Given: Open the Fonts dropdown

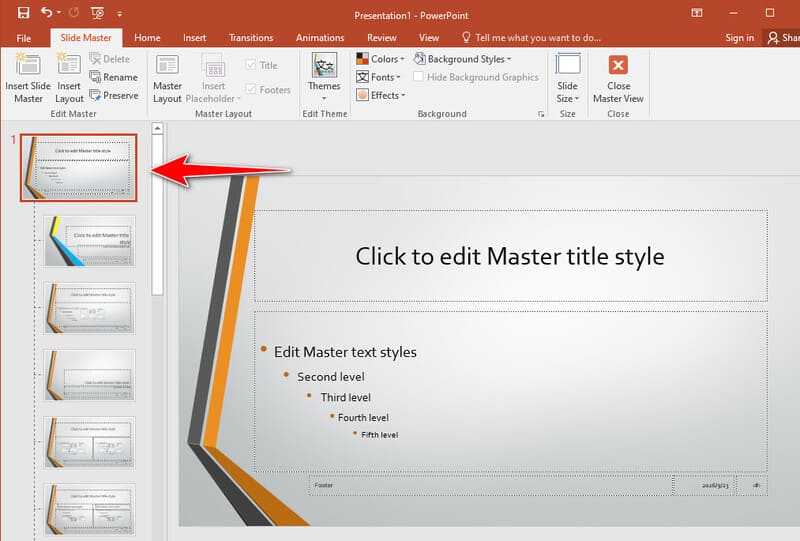Looking at the screenshot, I should (378, 77).
